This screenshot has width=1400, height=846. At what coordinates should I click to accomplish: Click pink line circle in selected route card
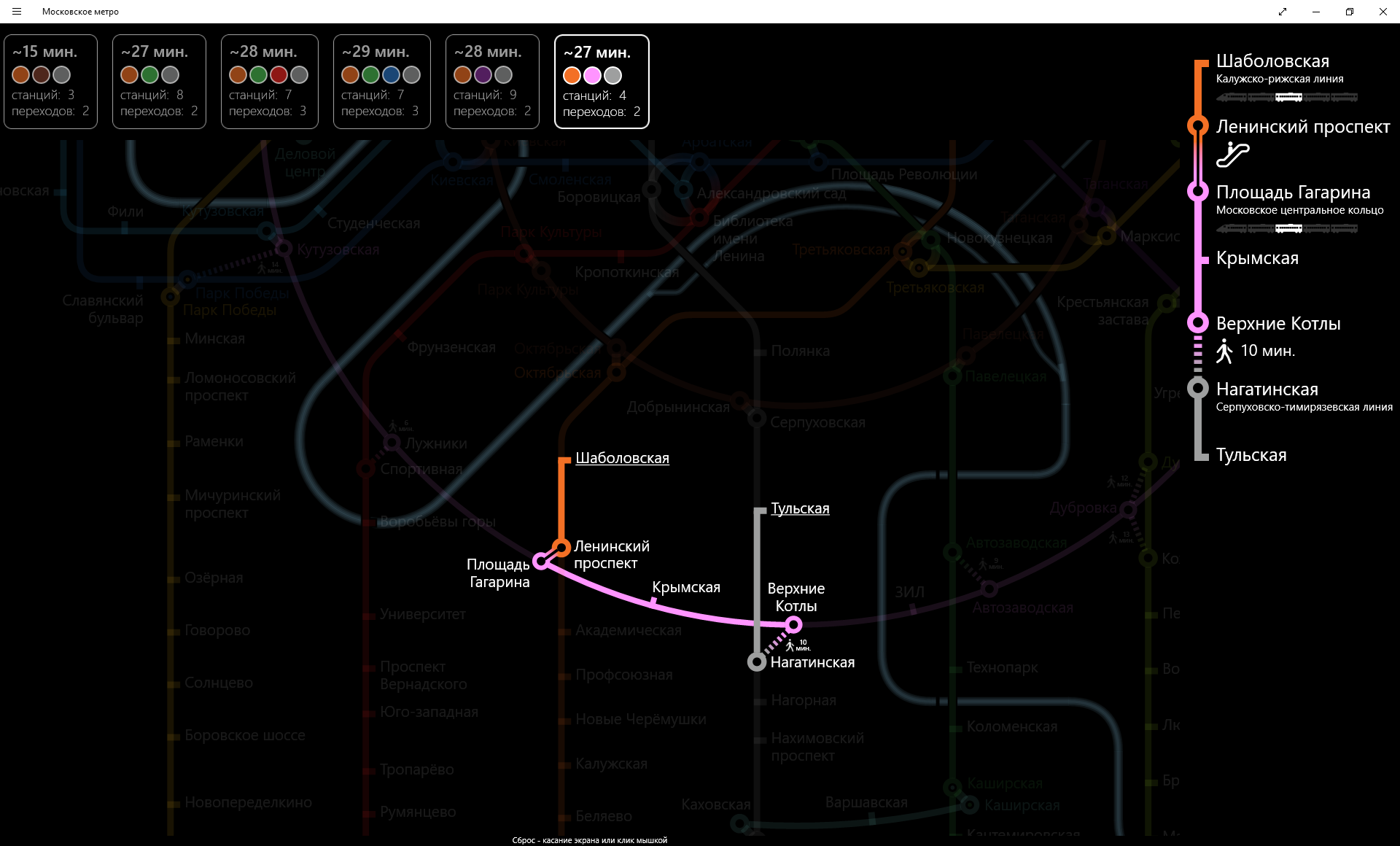(592, 75)
